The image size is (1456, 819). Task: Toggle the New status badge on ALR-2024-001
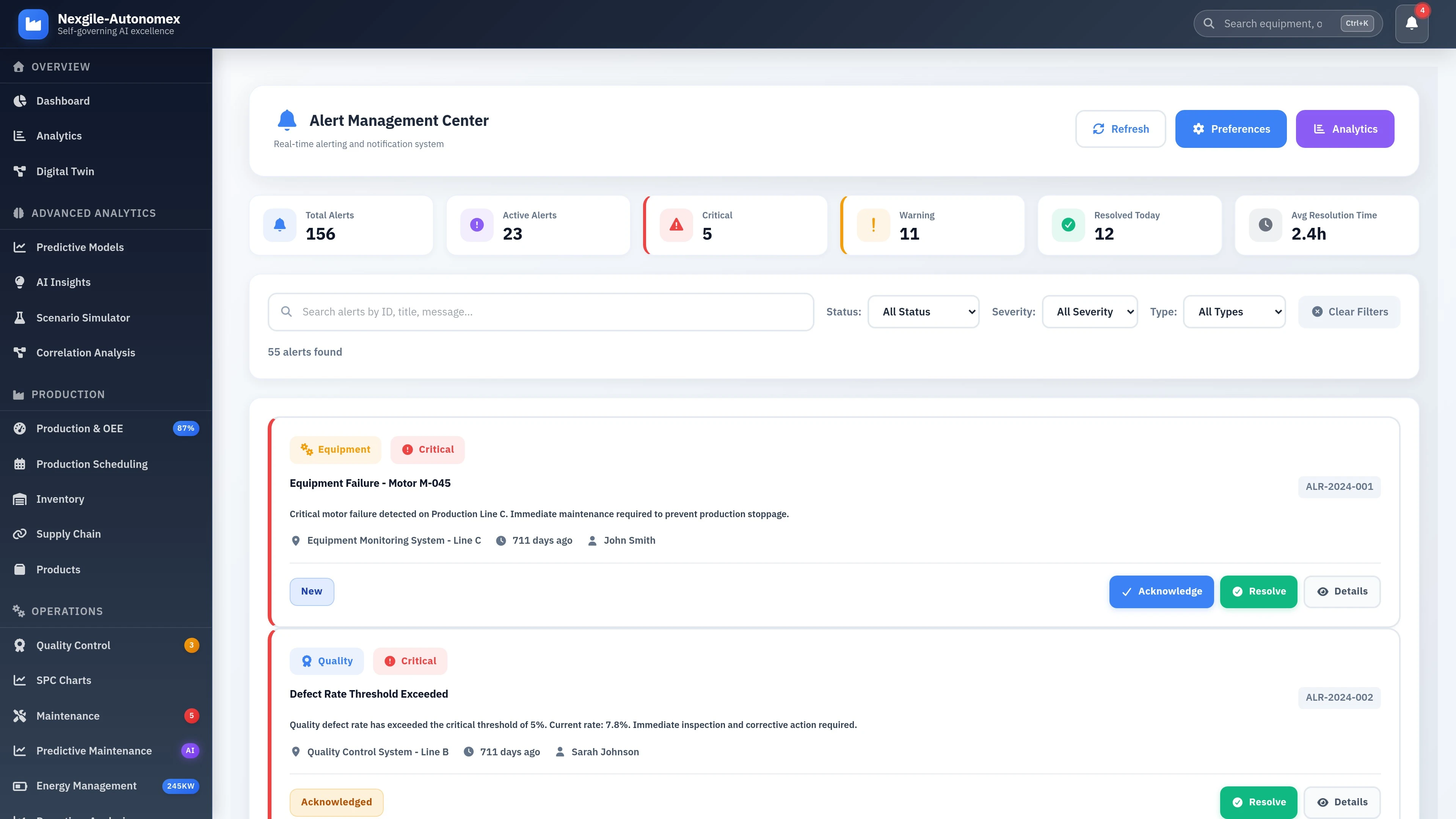[311, 591]
